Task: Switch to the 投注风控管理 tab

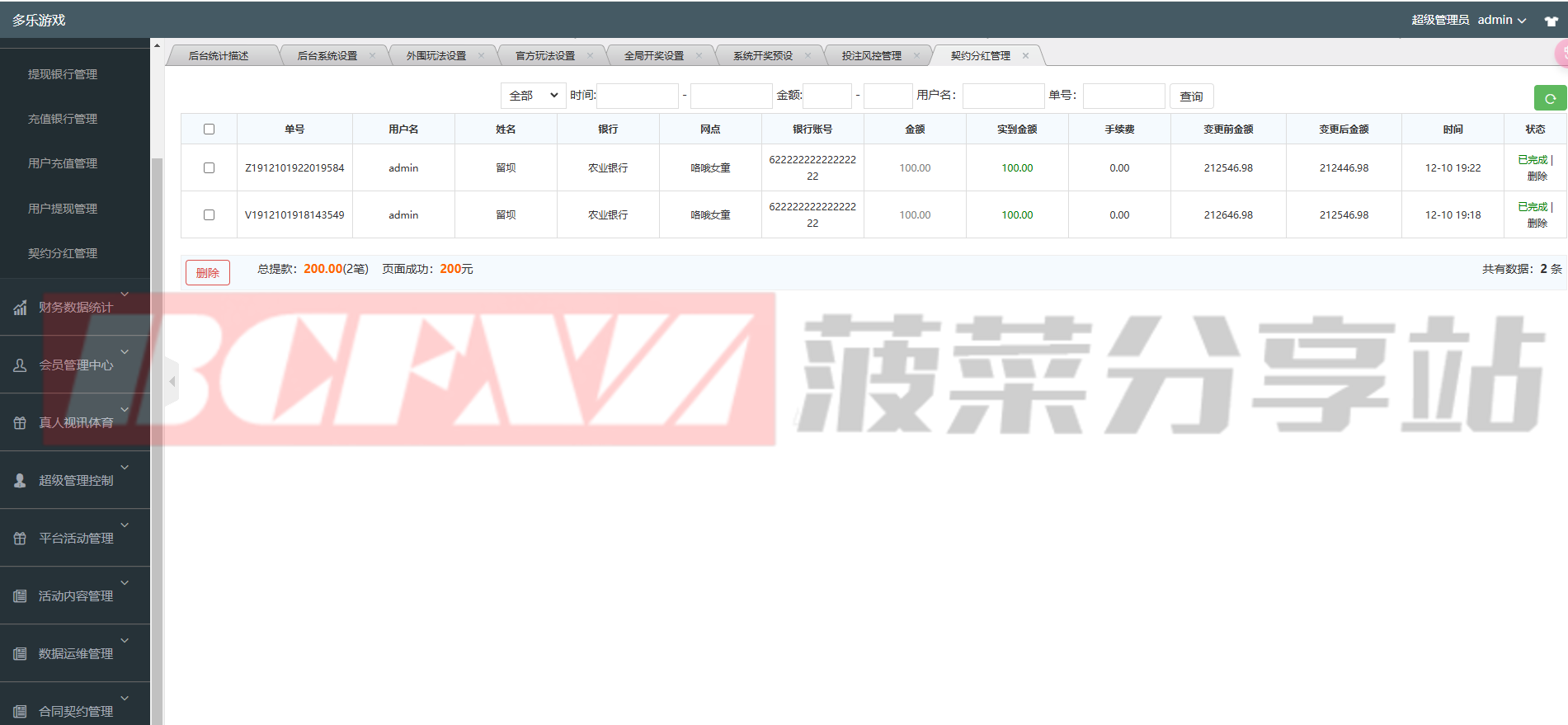Action: coord(871,56)
